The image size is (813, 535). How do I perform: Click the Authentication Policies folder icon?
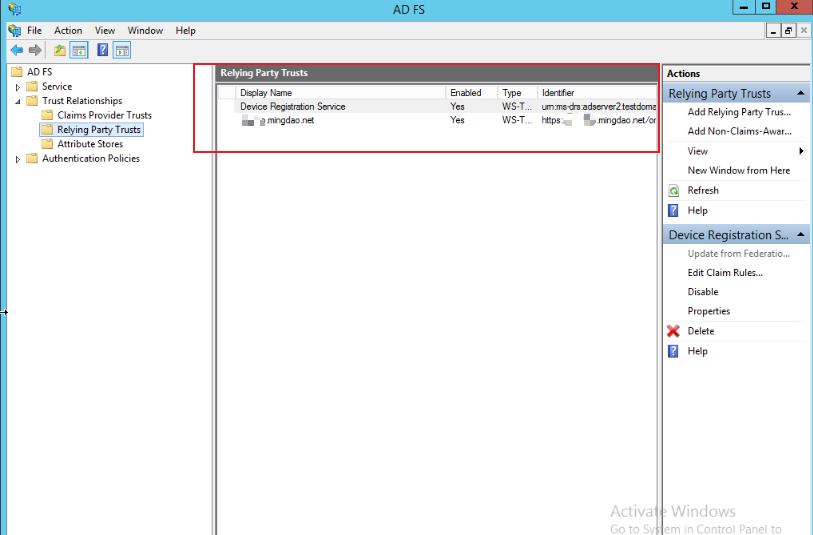click(32, 158)
